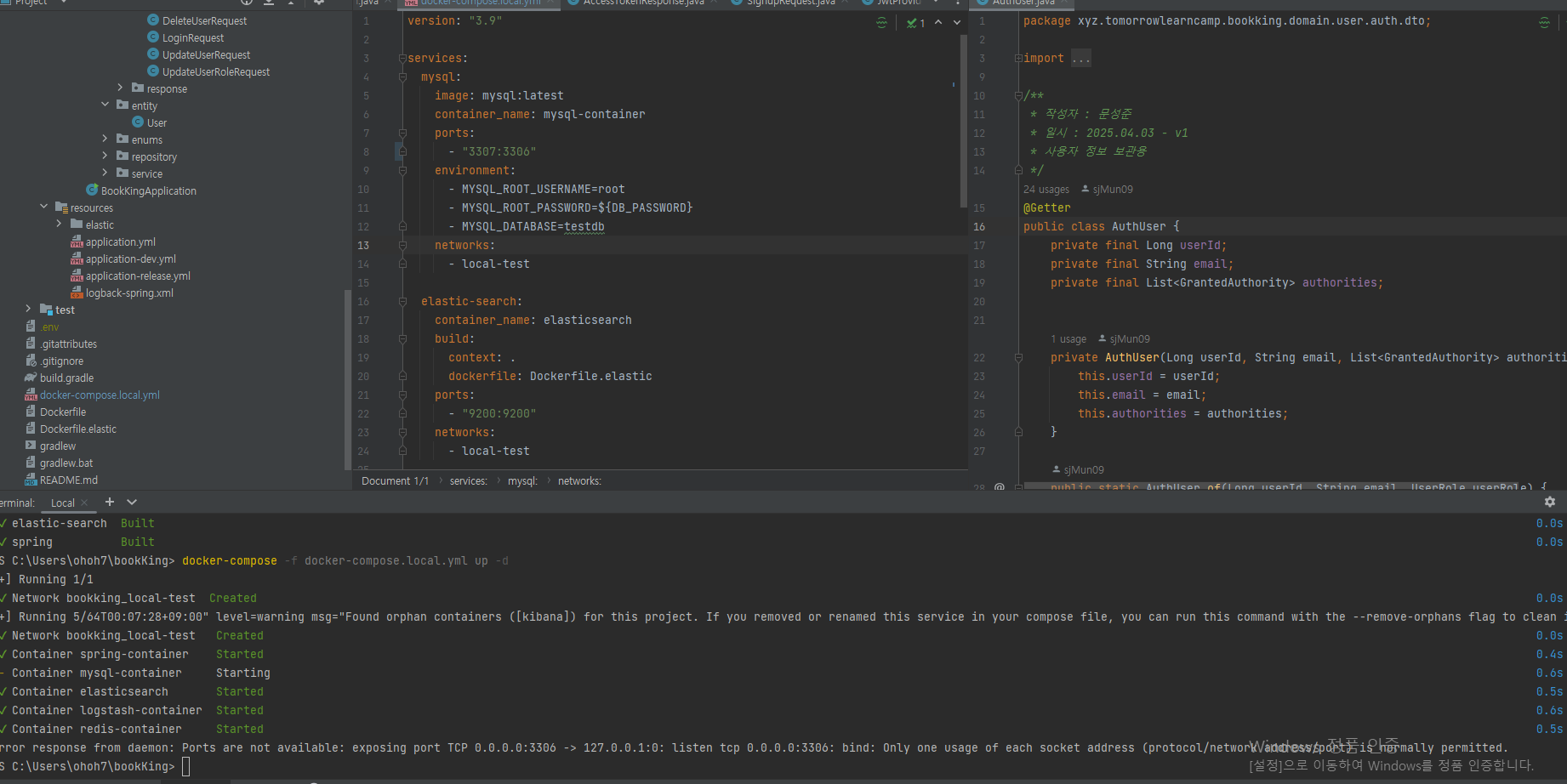Jump to previous highlighted problem in docker-compose editor
The image size is (1567, 784).
[x=938, y=22]
